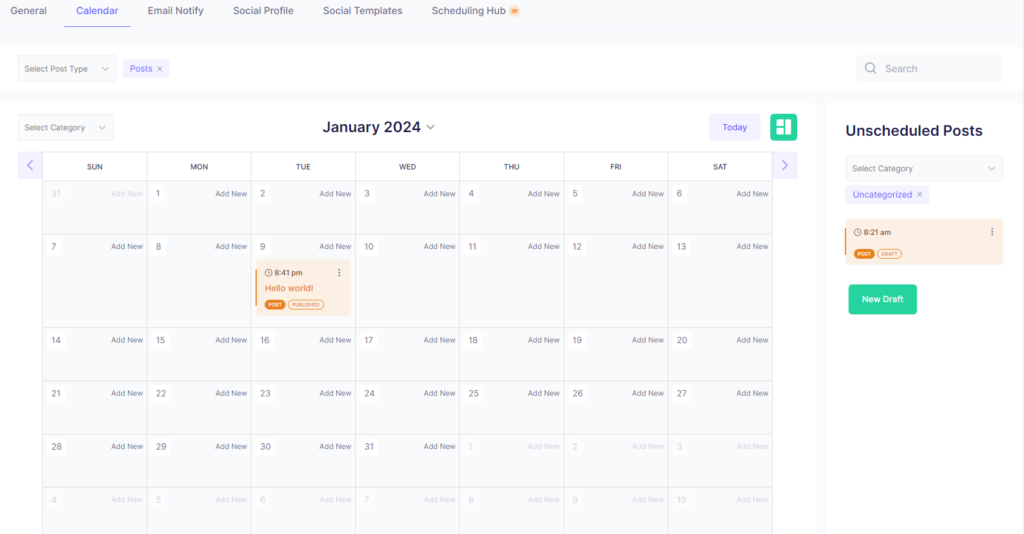This screenshot has width=1024, height=534.
Task: Go to previous month with left arrow
Action: tap(30, 165)
